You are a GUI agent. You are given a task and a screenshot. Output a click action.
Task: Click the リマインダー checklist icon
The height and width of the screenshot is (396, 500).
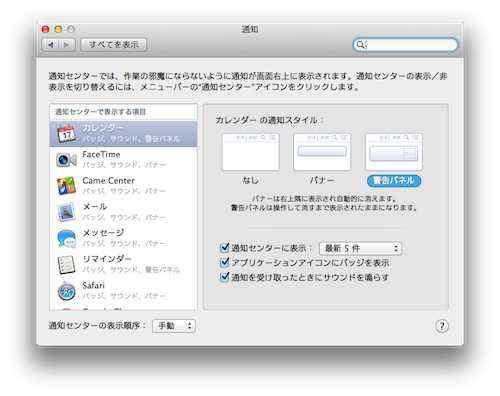pyautogui.click(x=66, y=265)
